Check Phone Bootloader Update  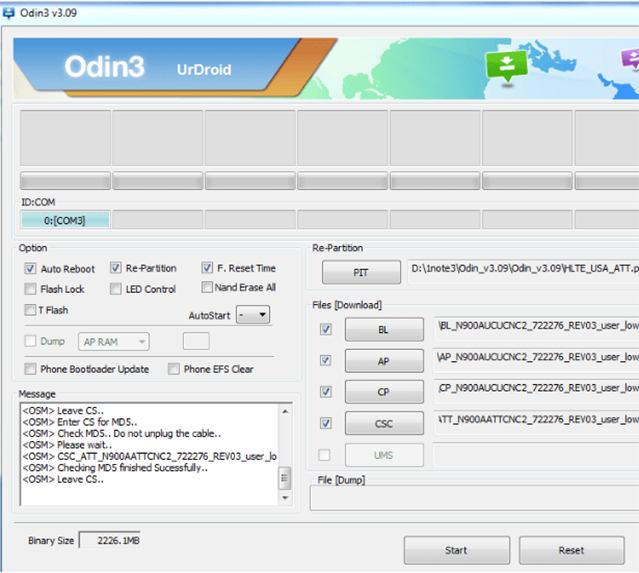coord(30,369)
